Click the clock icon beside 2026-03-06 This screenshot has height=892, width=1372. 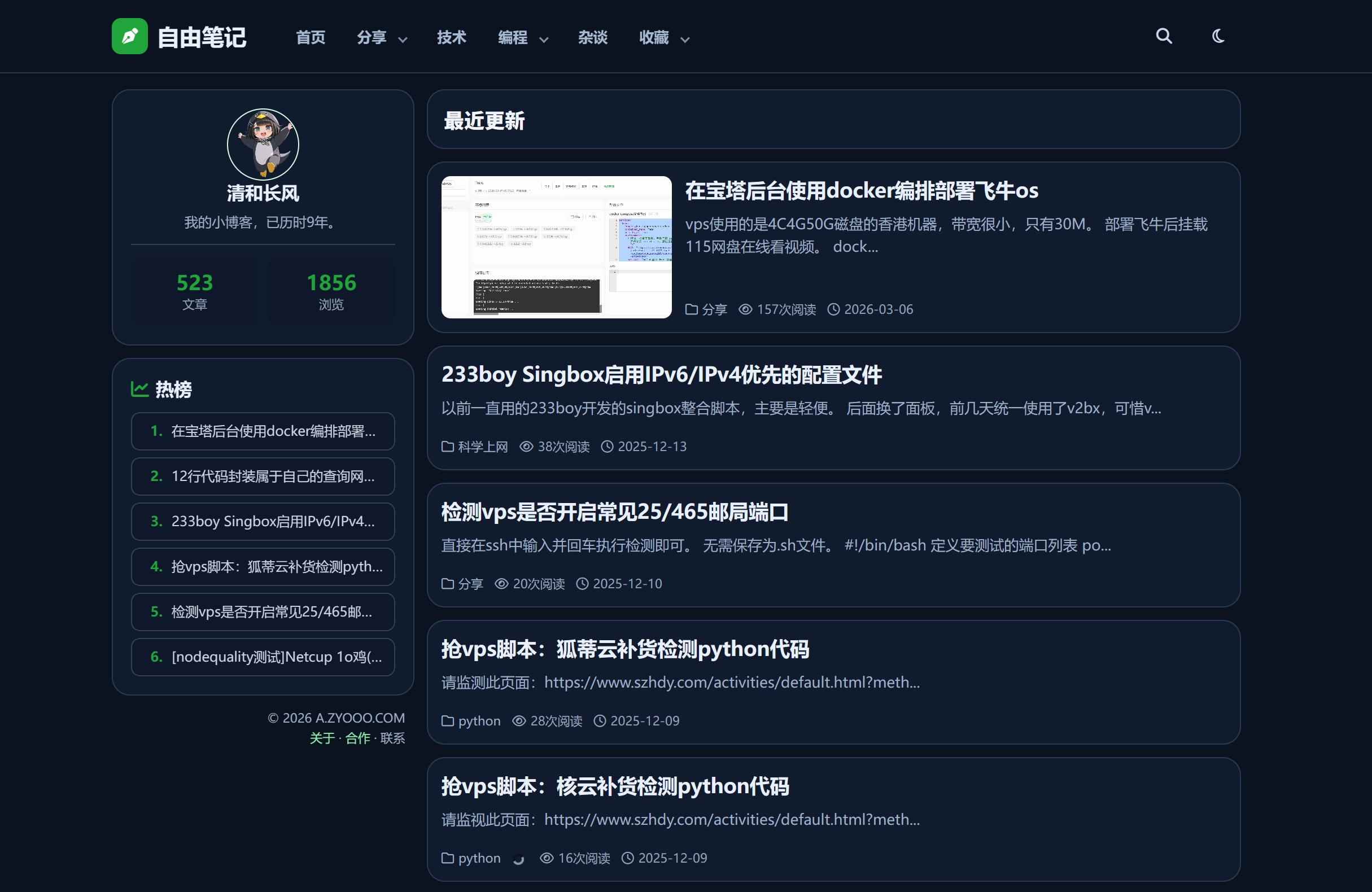833,309
